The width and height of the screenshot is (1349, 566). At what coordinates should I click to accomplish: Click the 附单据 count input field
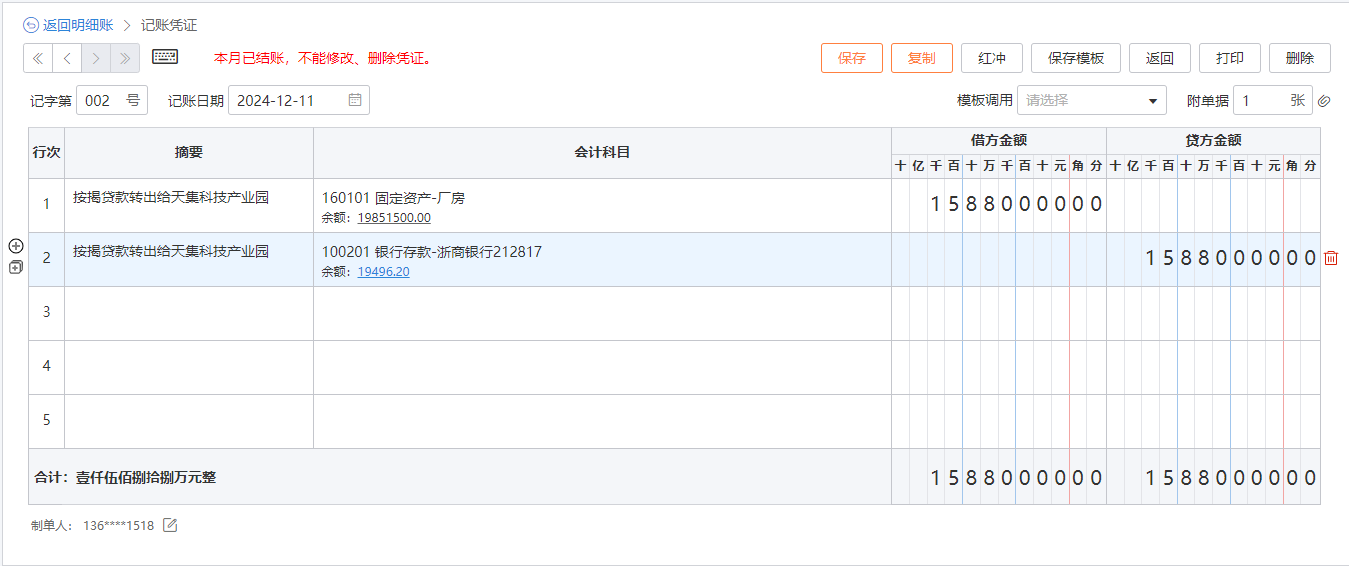pos(1260,100)
